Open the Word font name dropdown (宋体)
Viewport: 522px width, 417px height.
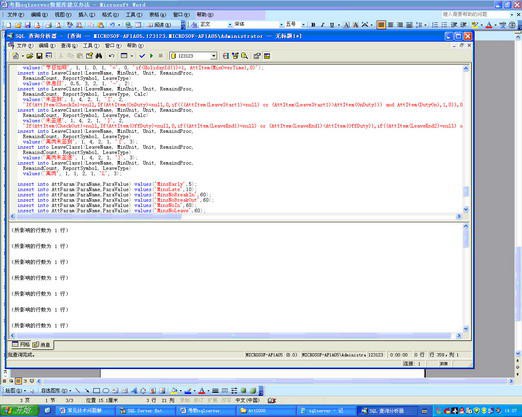(281, 25)
